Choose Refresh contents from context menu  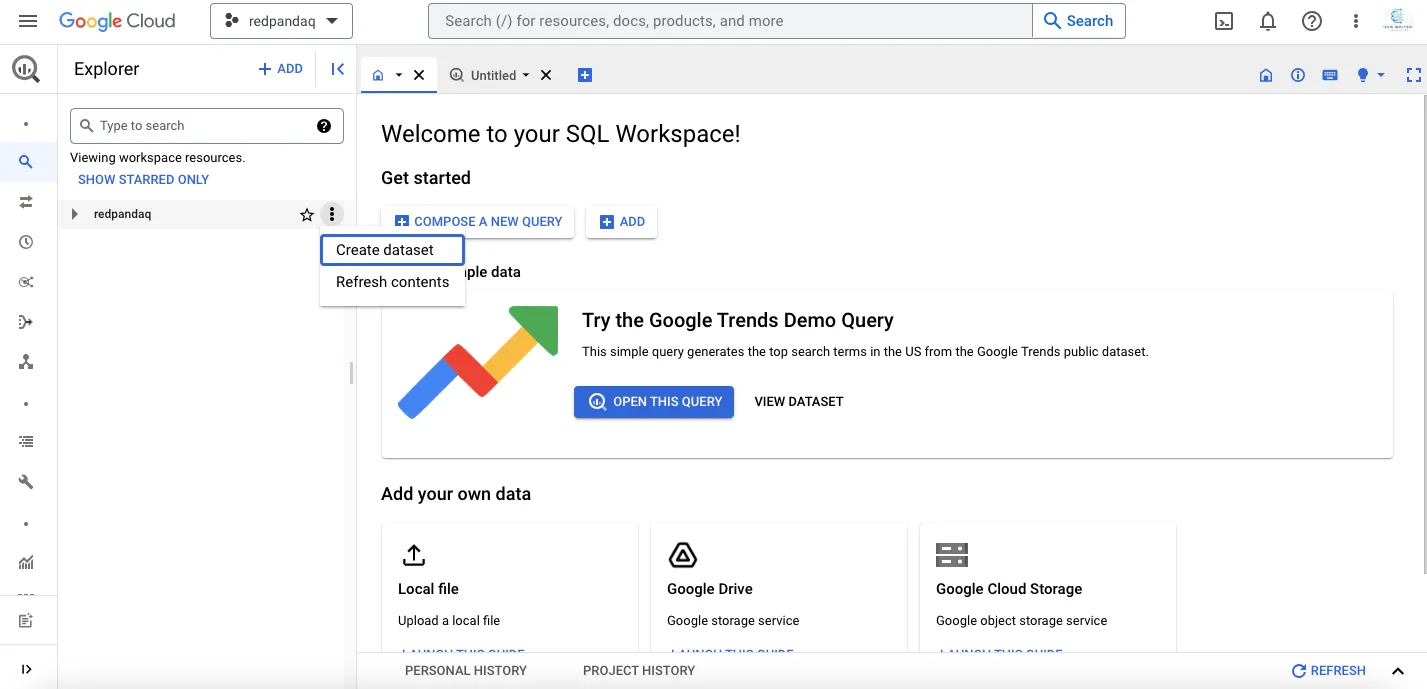[x=392, y=282]
